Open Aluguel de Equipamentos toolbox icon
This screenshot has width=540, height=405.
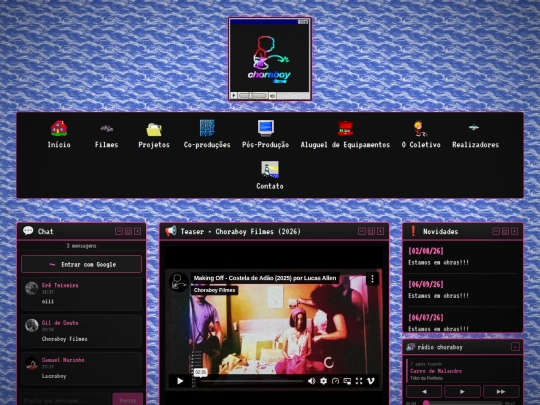coord(345,128)
